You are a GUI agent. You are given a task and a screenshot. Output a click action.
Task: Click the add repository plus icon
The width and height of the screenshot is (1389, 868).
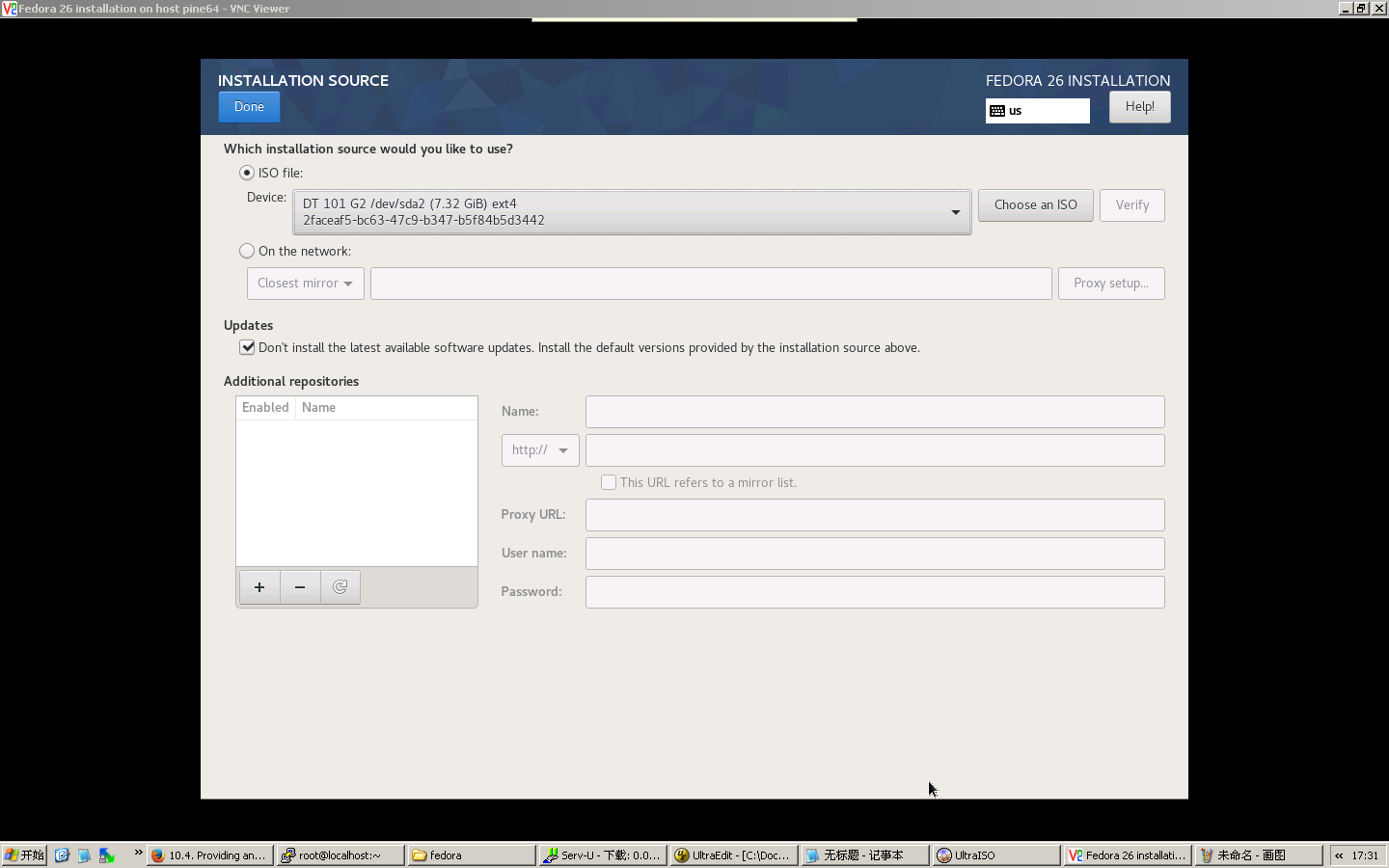[259, 587]
